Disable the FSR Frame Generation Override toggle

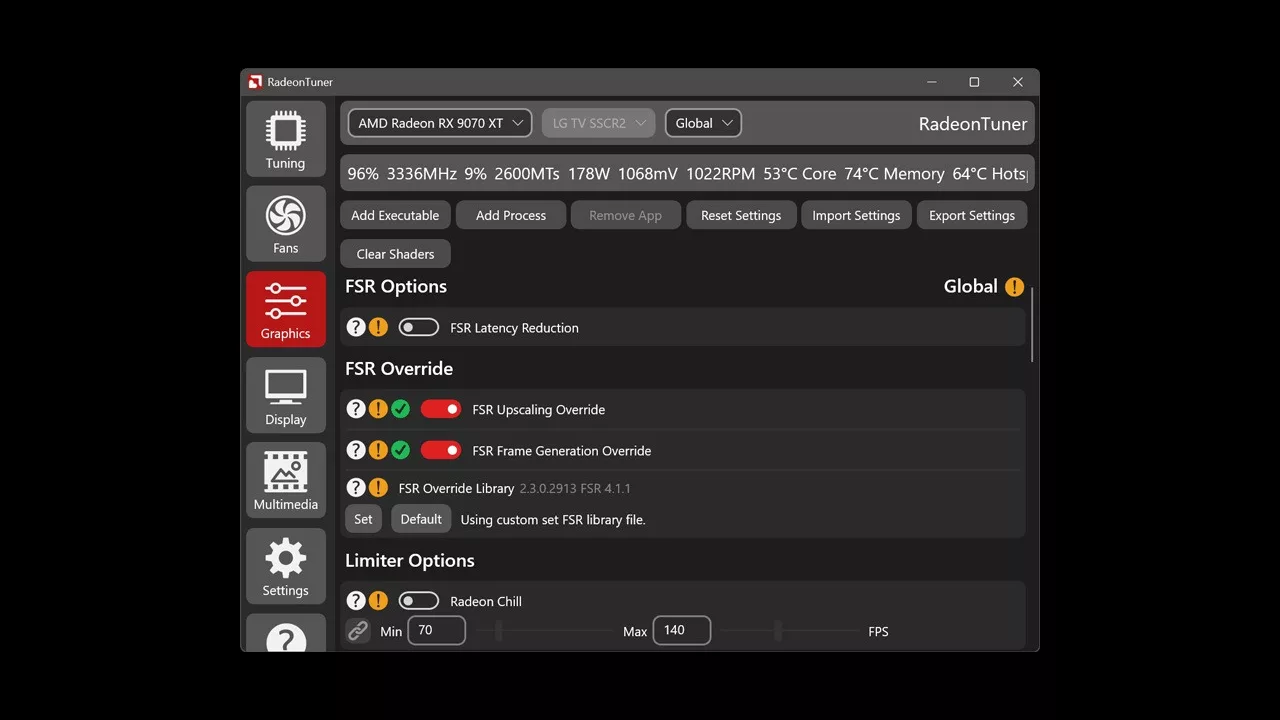tap(441, 450)
